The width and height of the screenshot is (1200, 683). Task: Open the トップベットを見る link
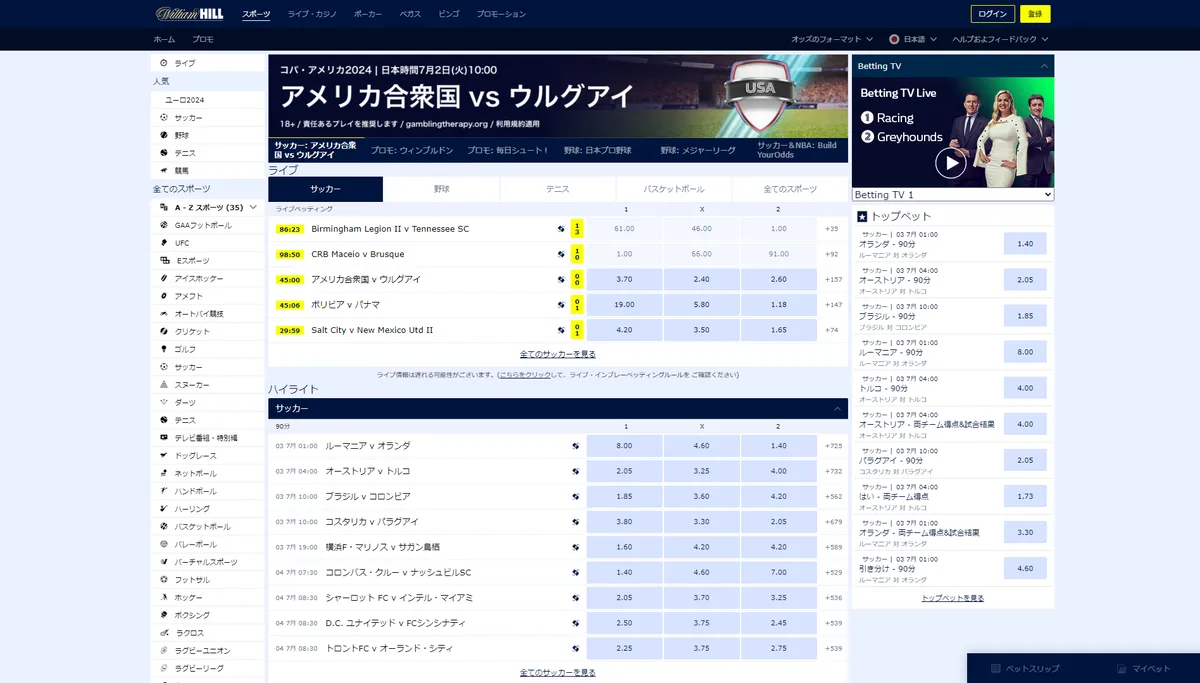click(953, 598)
